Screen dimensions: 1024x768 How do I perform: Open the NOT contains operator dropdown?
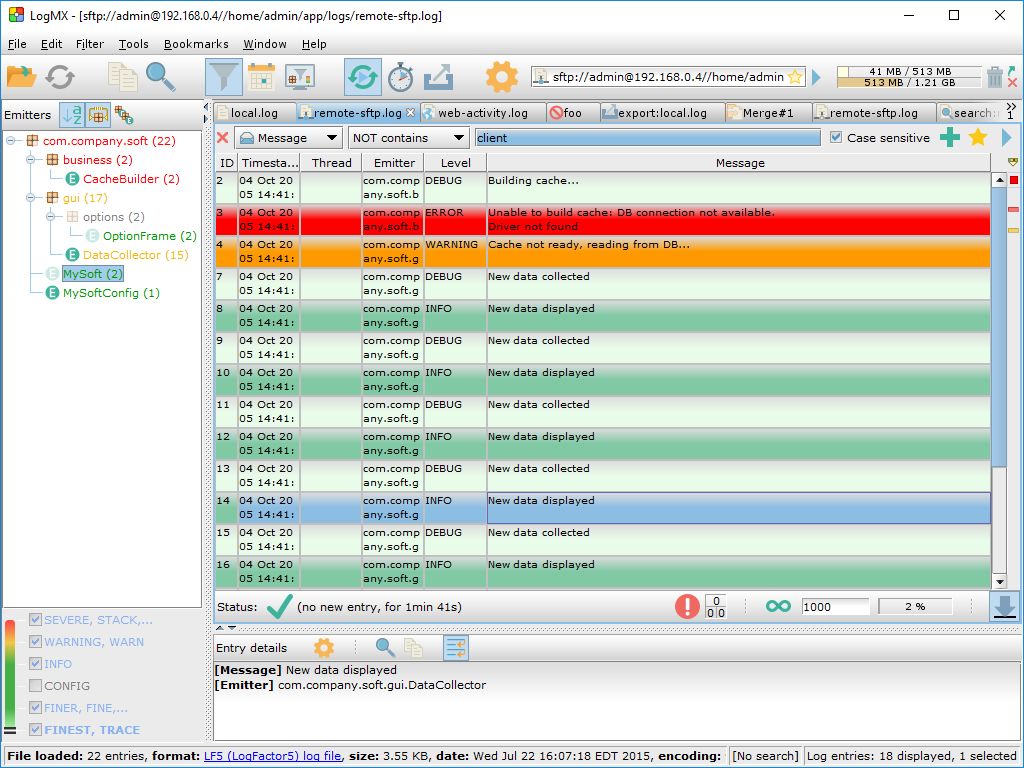pos(408,138)
